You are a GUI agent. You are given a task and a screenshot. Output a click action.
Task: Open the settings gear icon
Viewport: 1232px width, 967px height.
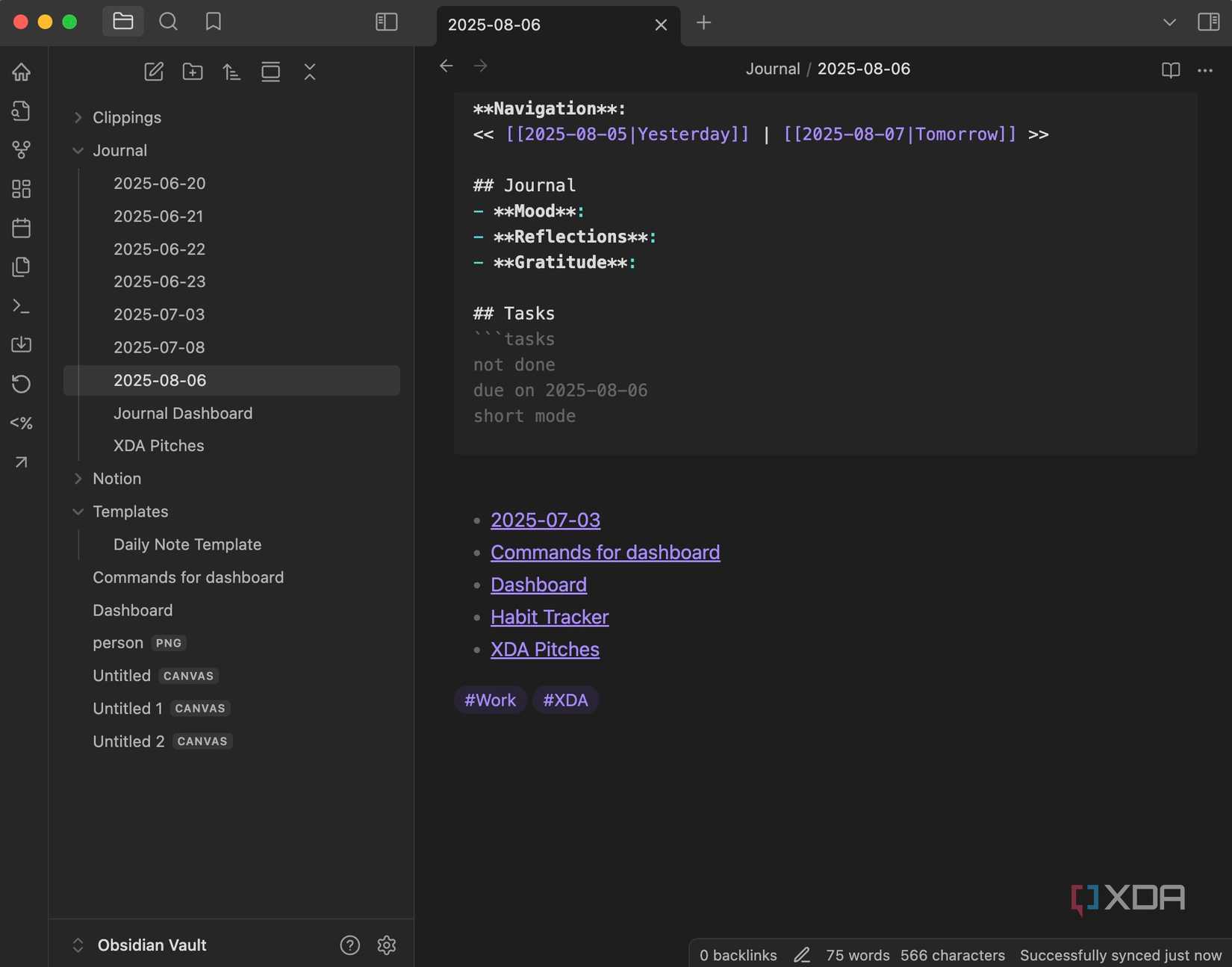tap(387, 945)
